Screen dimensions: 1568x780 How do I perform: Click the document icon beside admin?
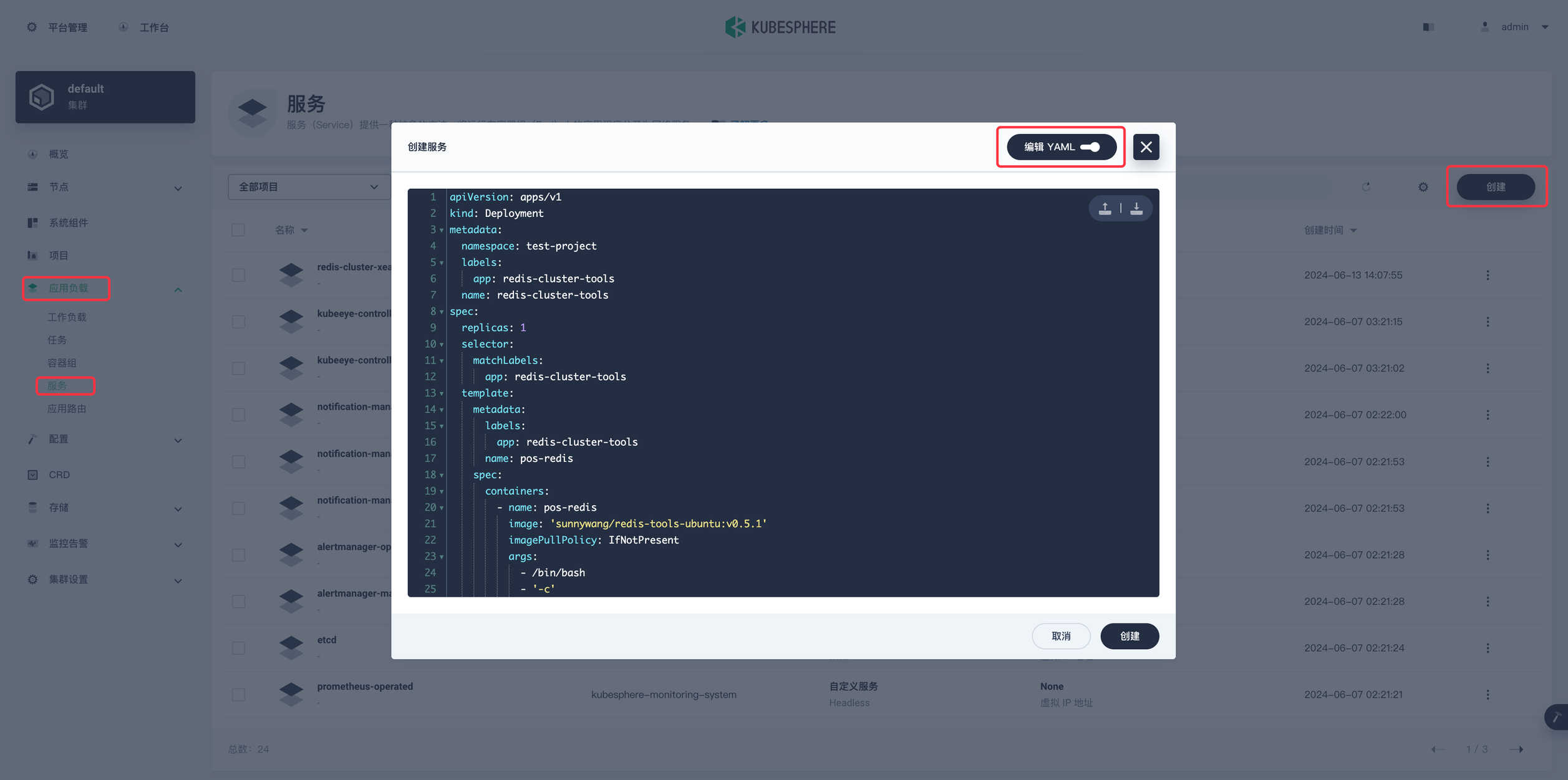point(1428,27)
